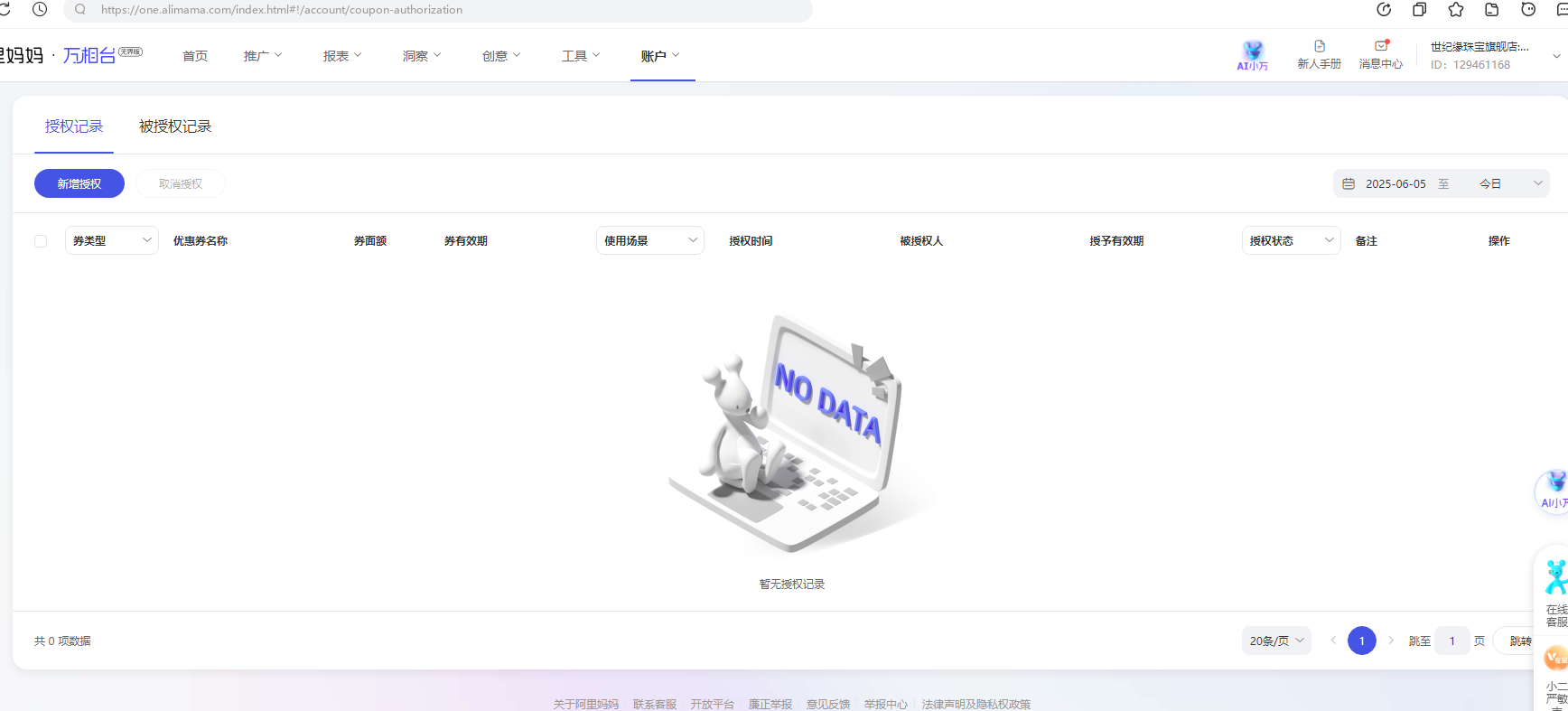Click the 新增授权 button

pyautogui.click(x=79, y=184)
